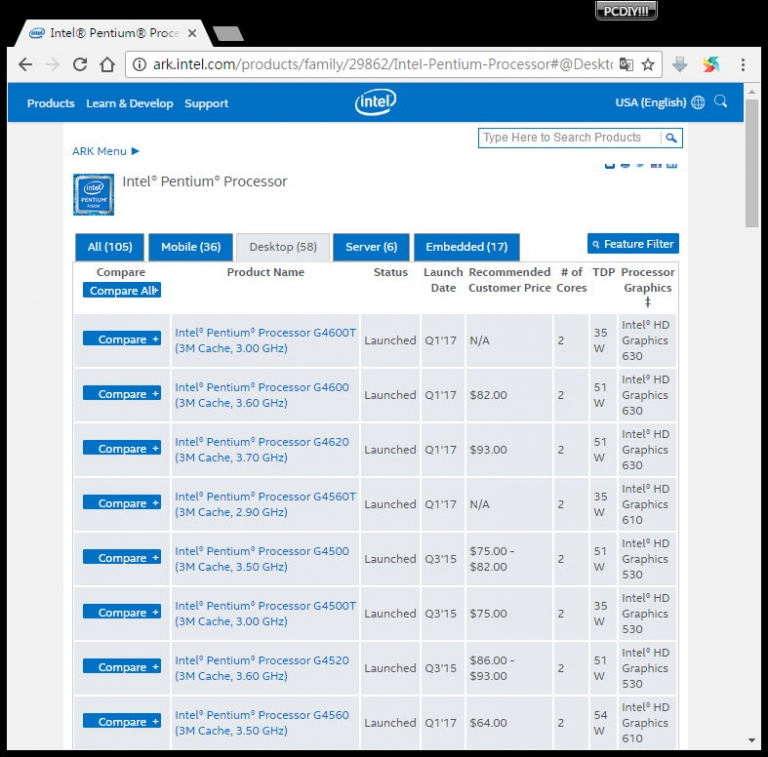Switch to the Server (6) tab
Screen dimensions: 768x757
point(371,247)
